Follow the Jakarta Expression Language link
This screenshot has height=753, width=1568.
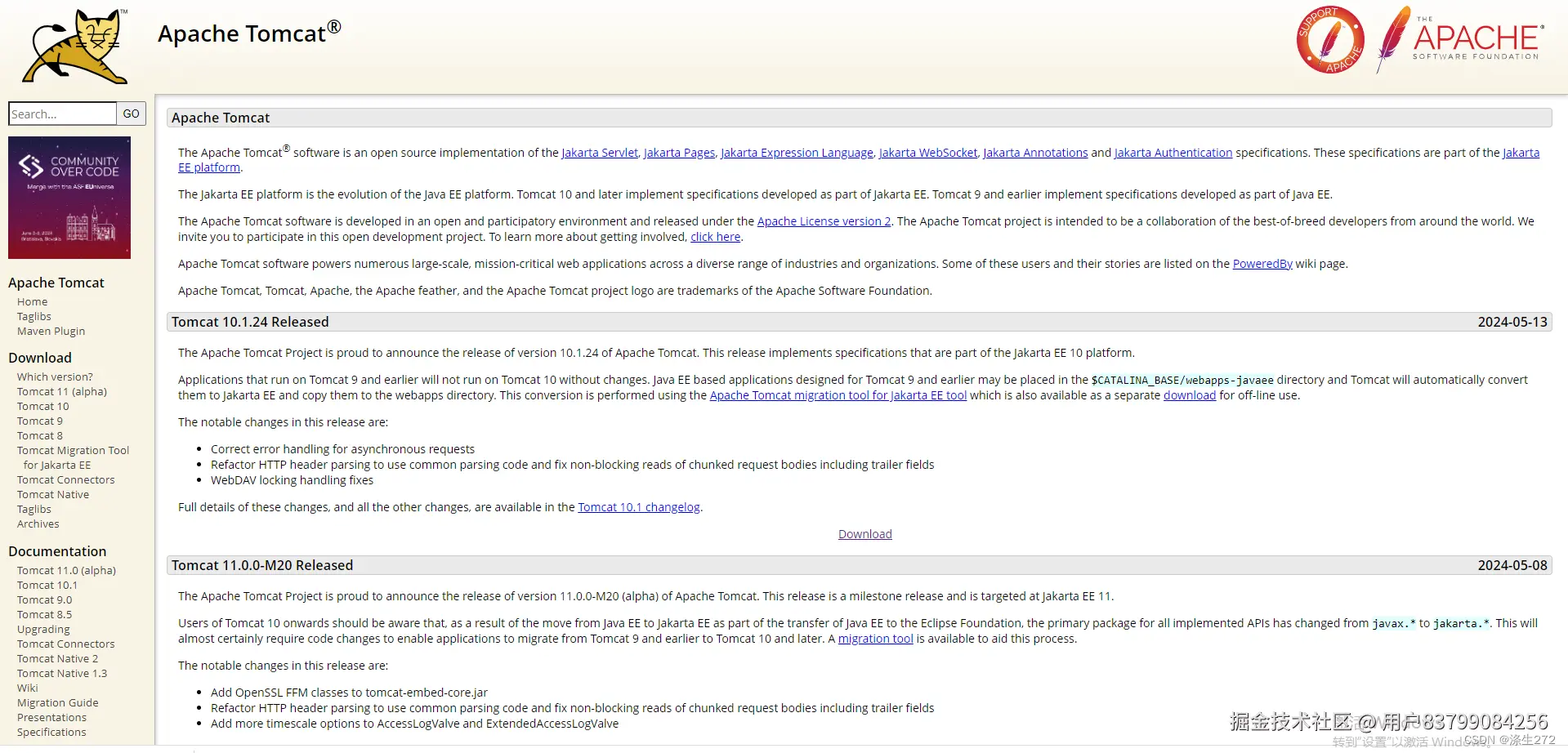point(797,153)
